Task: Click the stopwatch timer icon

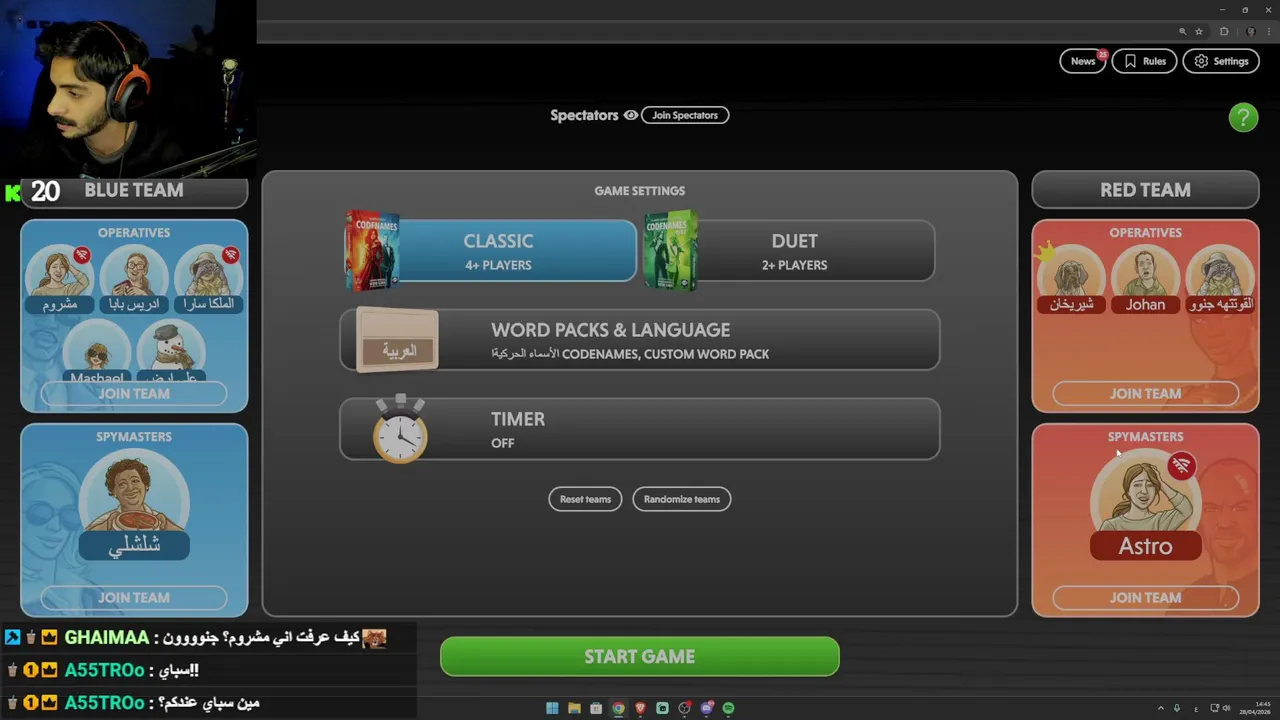Action: tap(400, 429)
